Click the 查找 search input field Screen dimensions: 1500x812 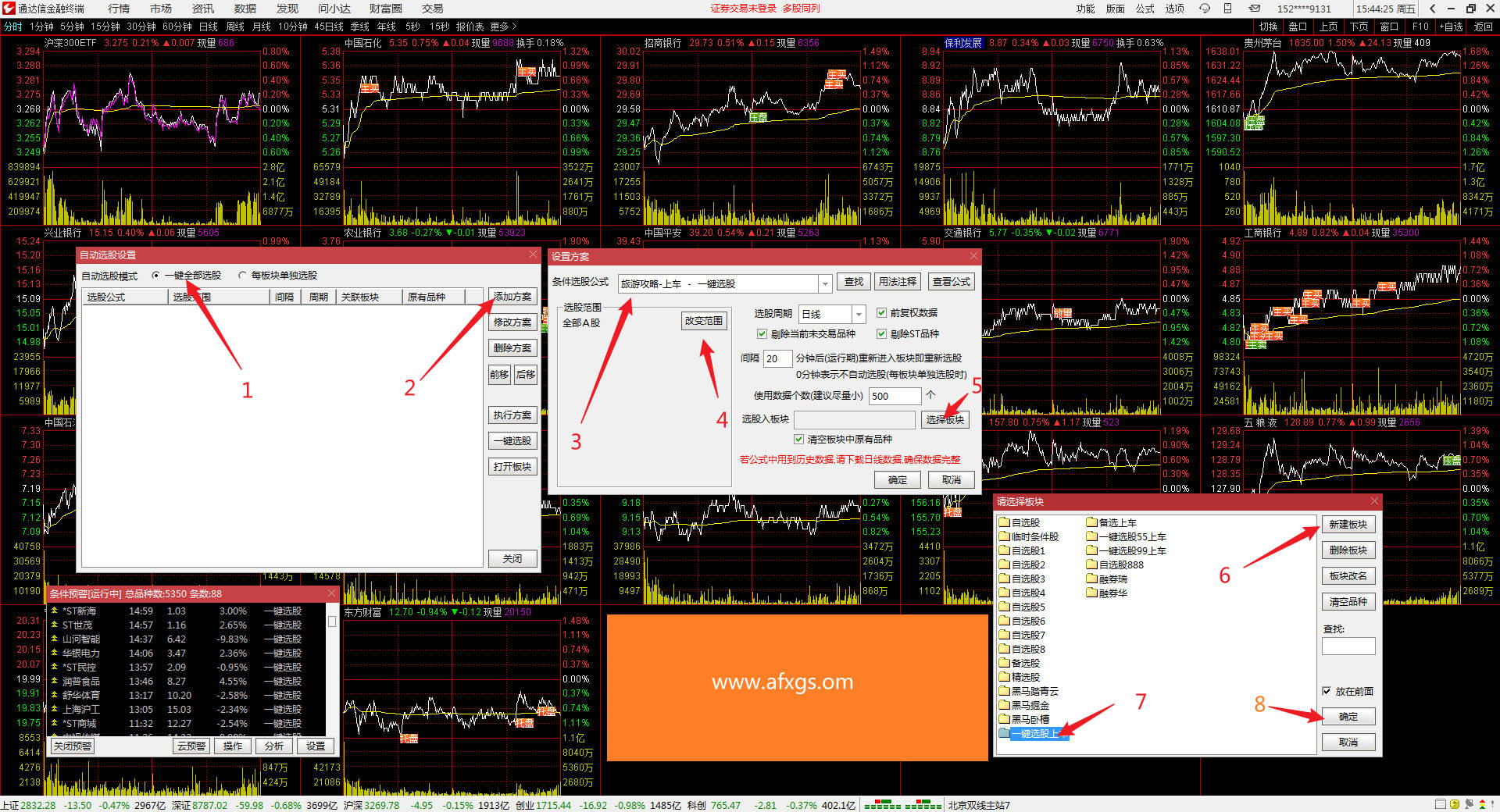1348,646
